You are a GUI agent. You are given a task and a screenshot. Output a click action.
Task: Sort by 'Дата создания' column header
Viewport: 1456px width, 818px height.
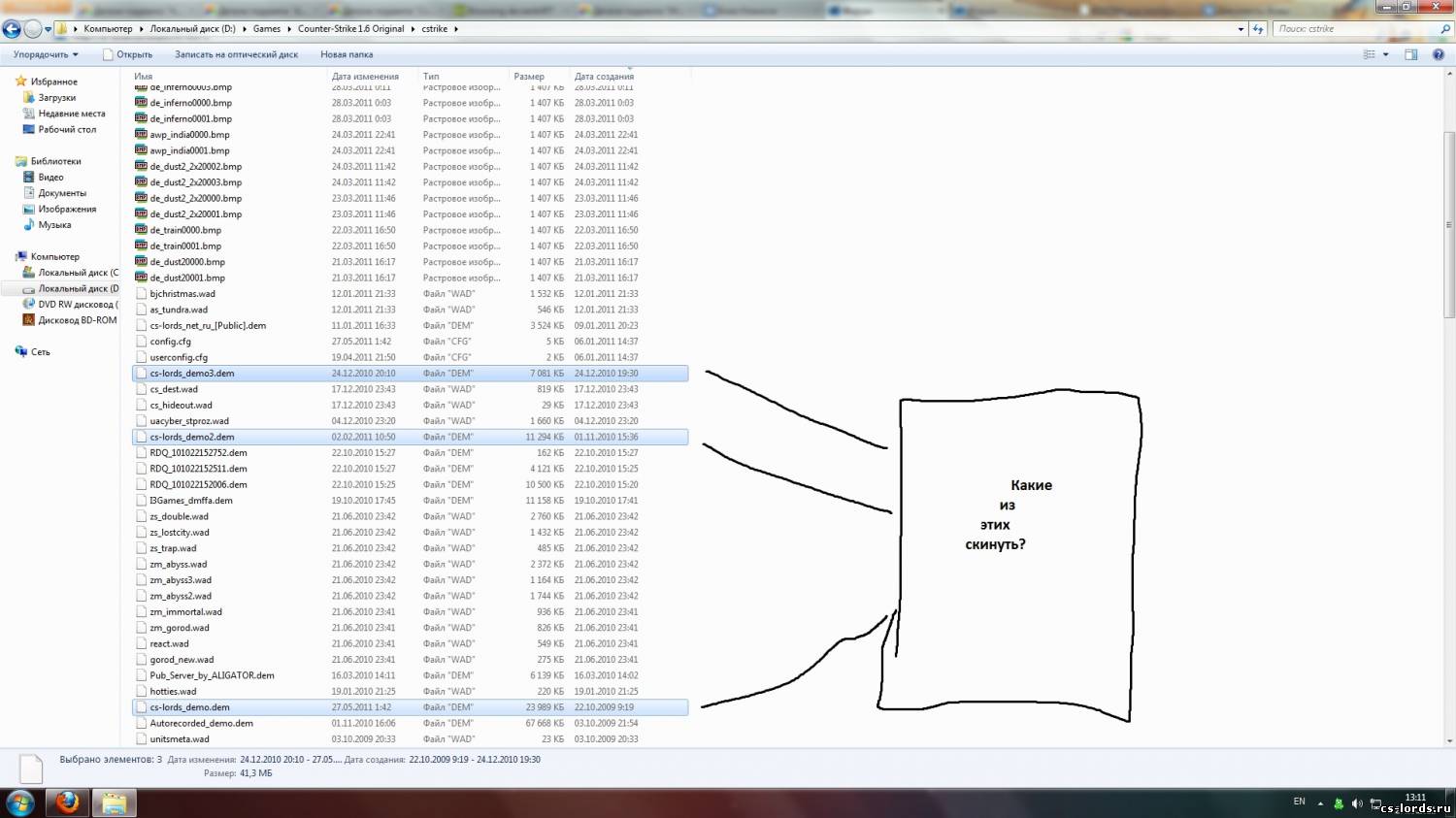pos(604,76)
